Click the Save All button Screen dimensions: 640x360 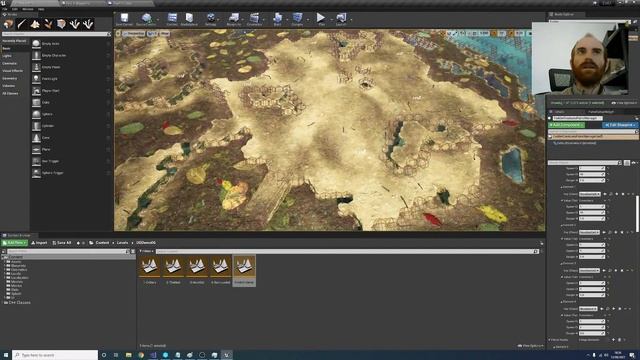point(62,243)
